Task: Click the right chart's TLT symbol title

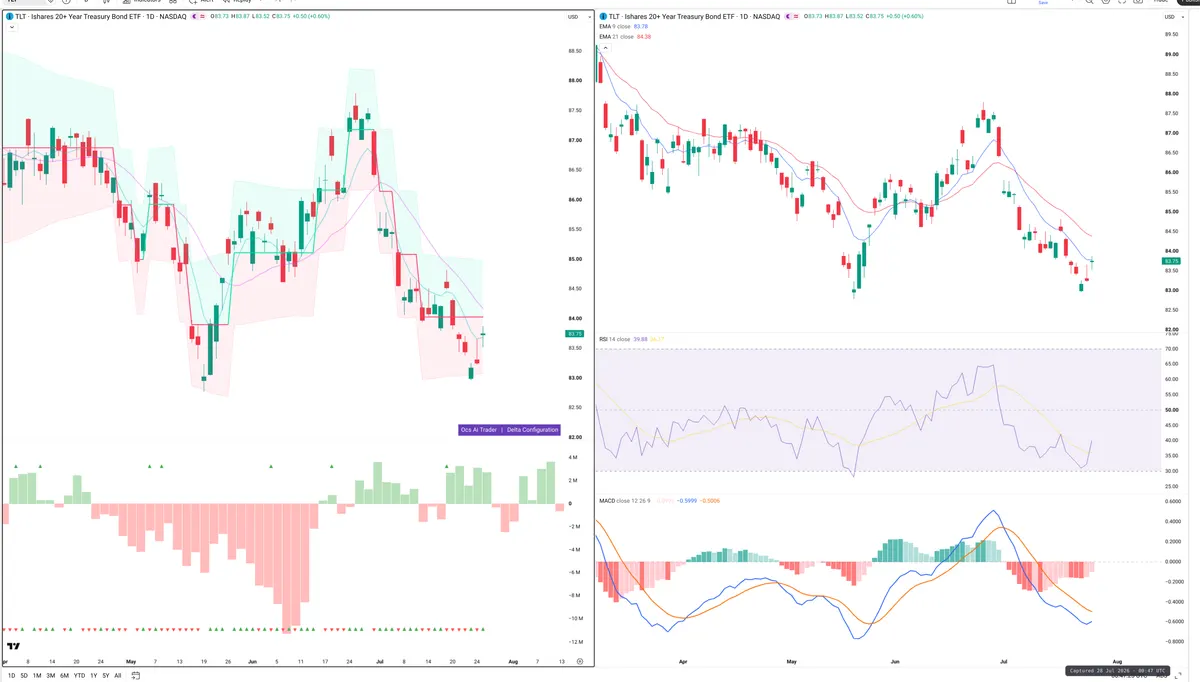Action: click(x=694, y=17)
